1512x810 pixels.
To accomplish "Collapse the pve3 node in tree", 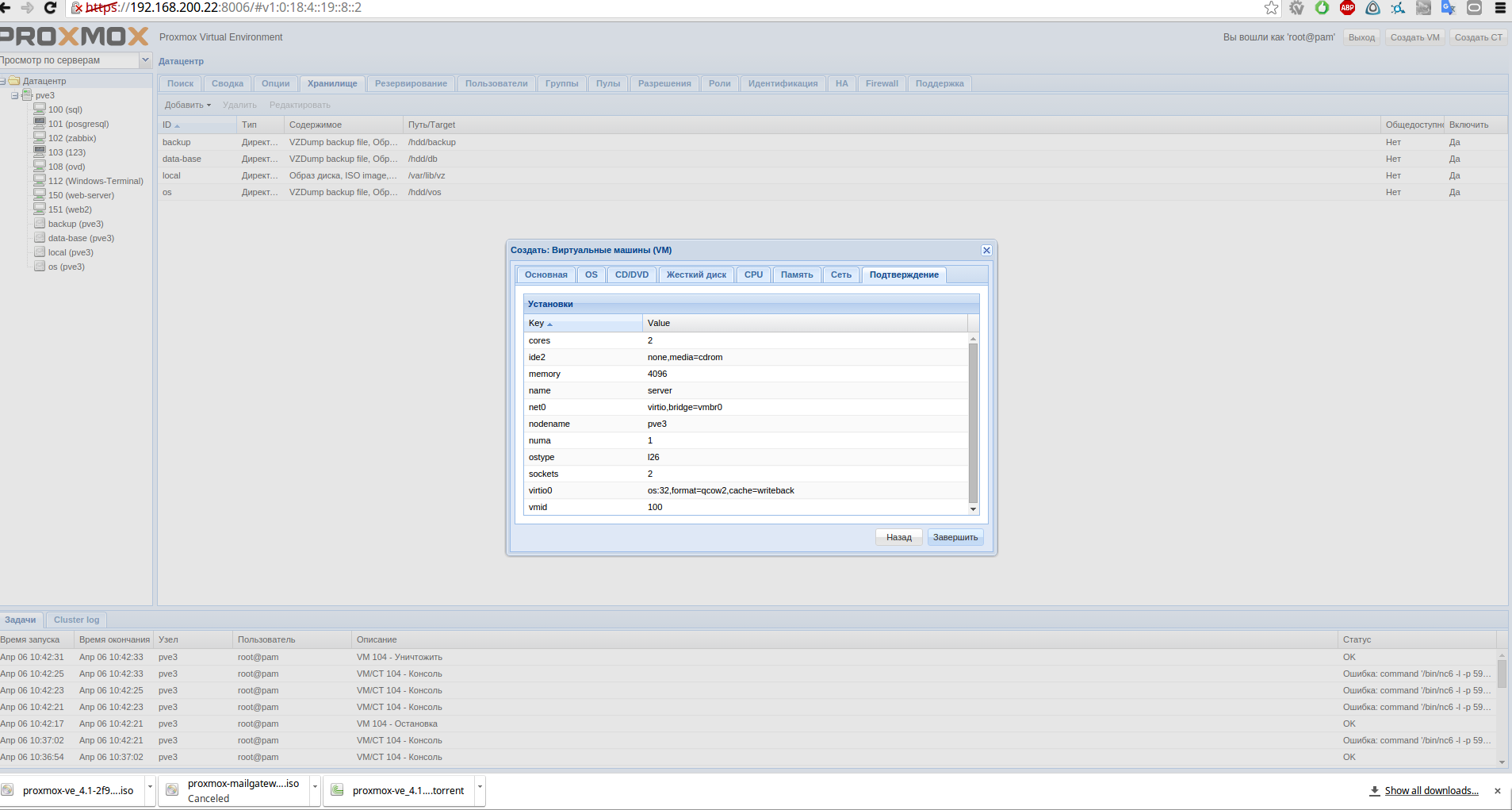I will click(15, 95).
